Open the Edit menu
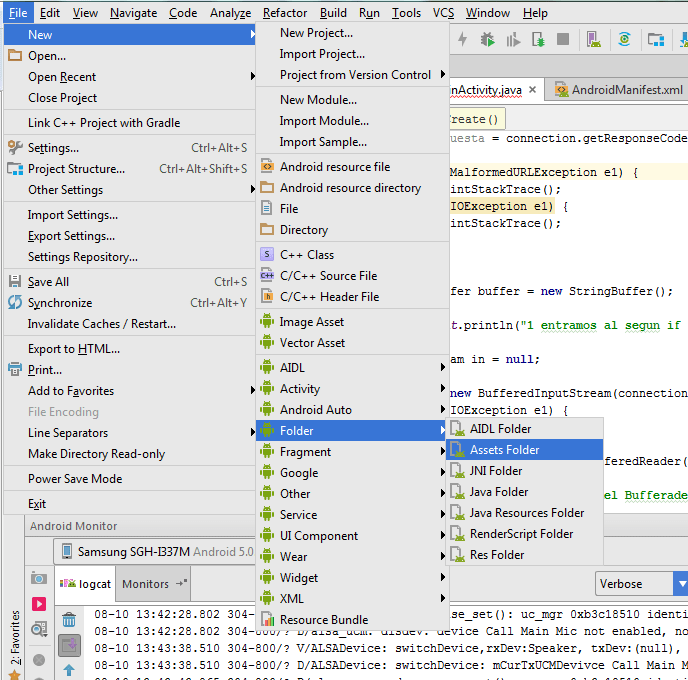Screen dimensions: 688x680 (x=50, y=13)
